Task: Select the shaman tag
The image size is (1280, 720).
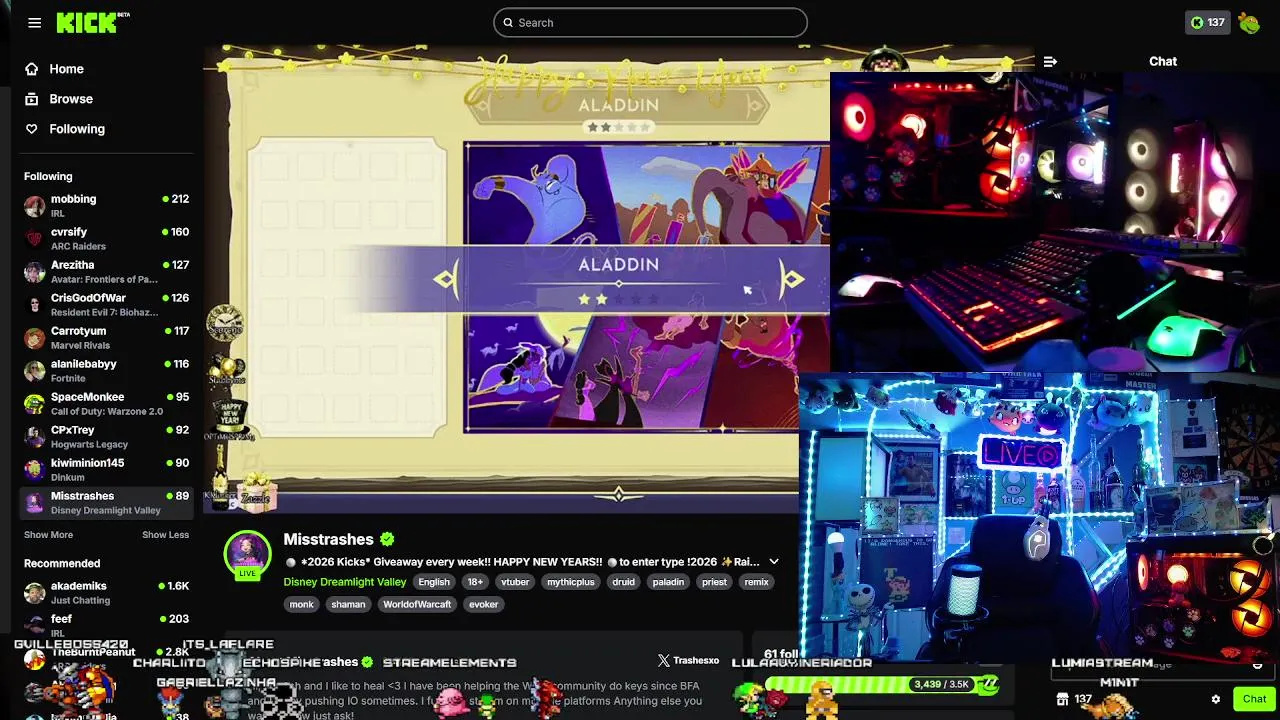Action: (348, 604)
